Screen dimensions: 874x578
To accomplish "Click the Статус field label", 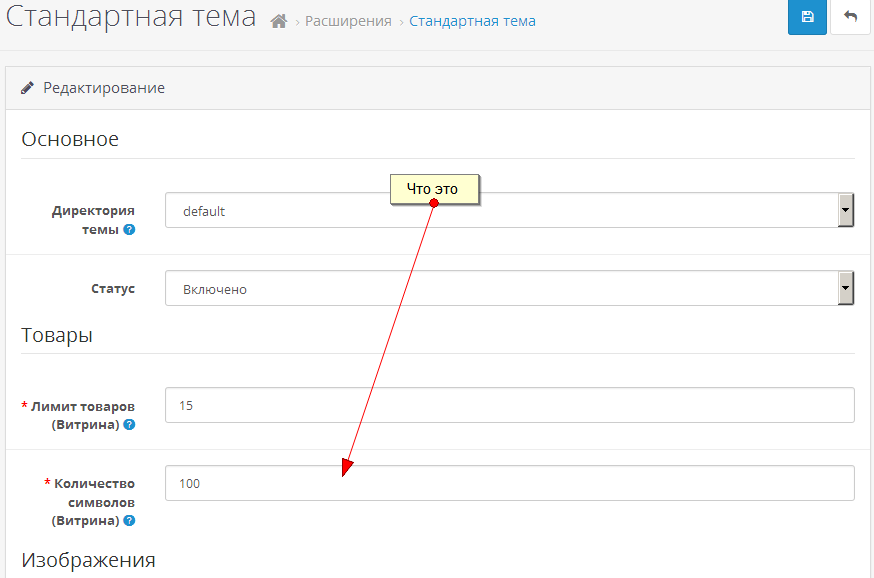I will coord(113,289).
